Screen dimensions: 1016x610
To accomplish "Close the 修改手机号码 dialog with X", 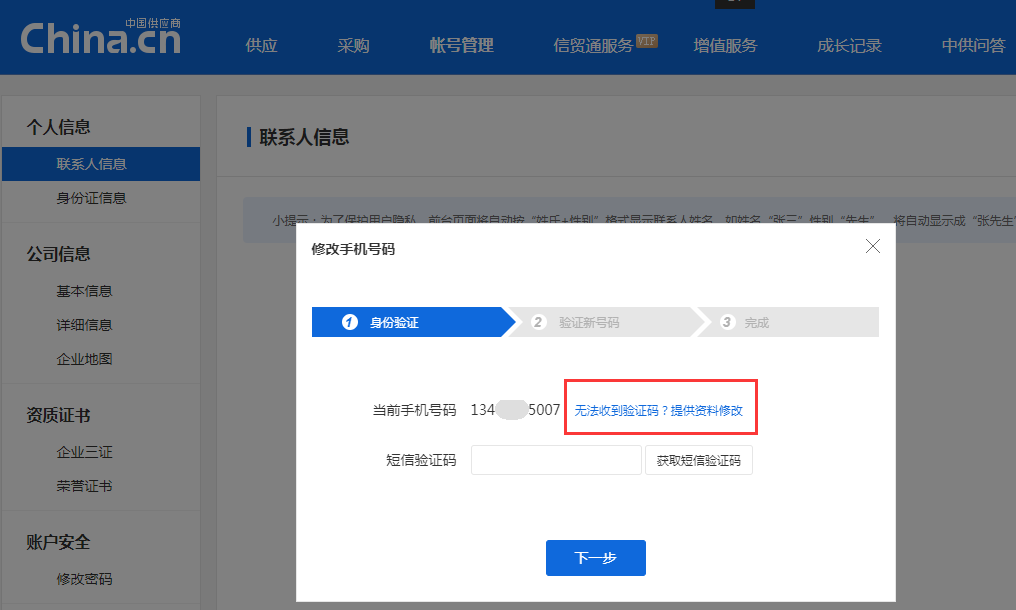I will 873,246.
